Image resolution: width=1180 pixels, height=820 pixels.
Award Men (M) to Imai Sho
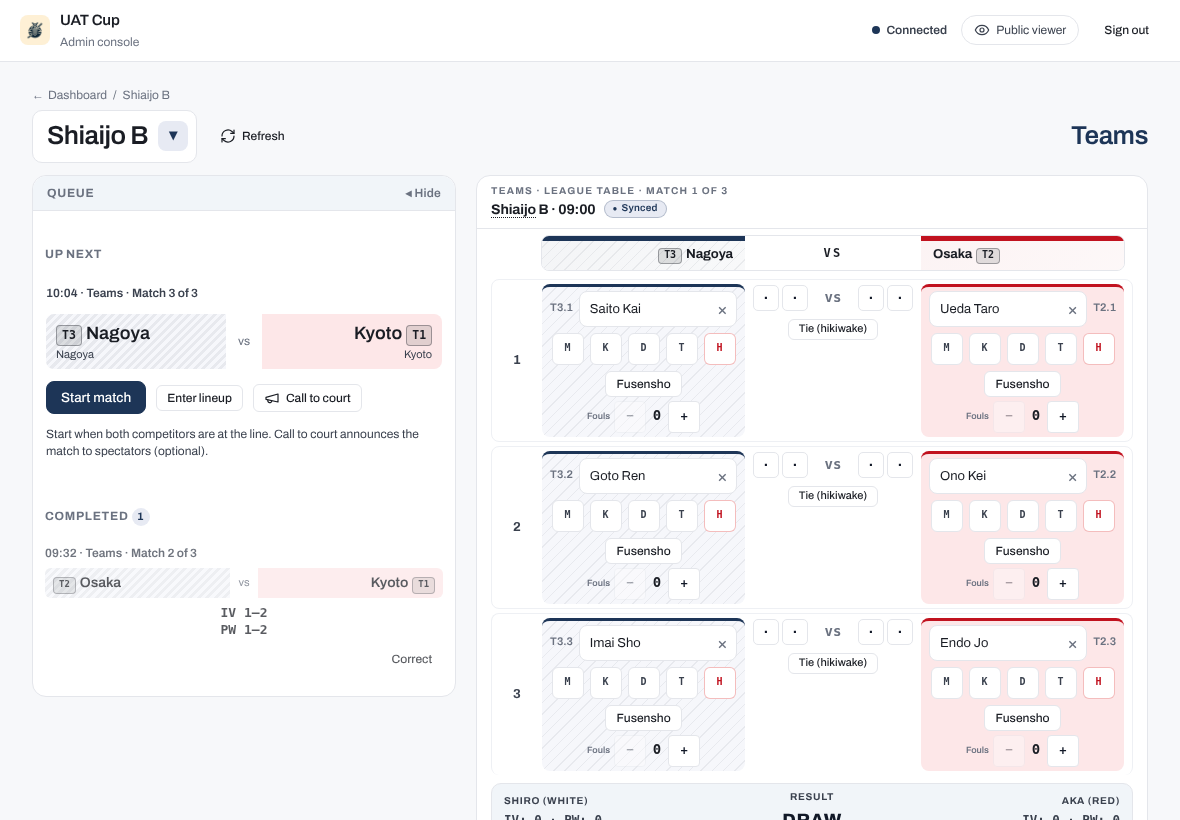pyautogui.click(x=567, y=682)
